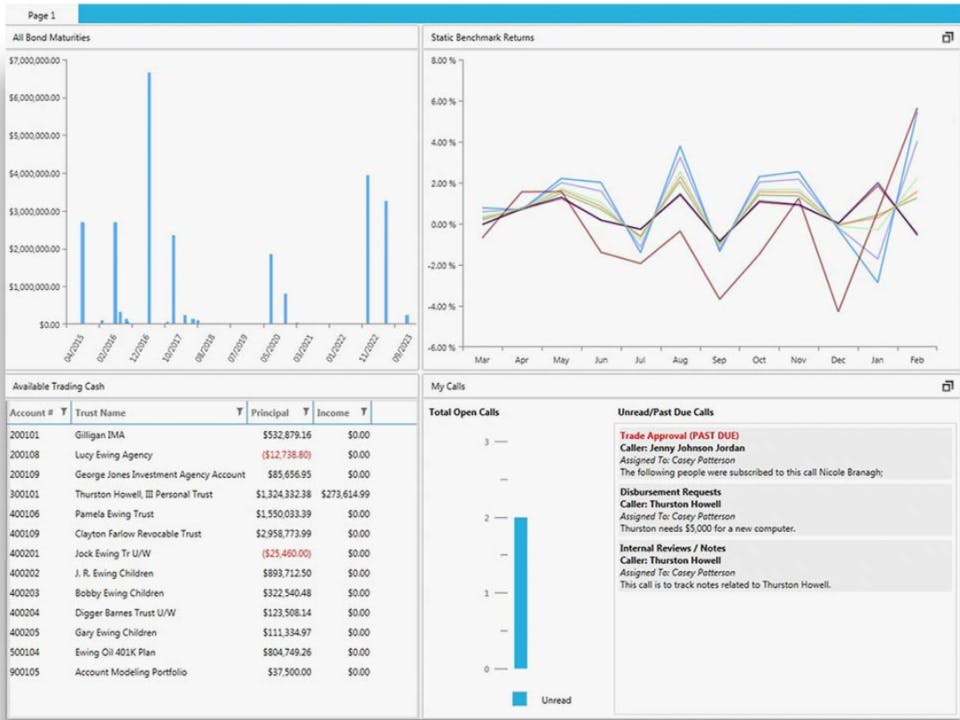Sort by the Trust Name column header
Image resolution: width=960 pixels, height=720 pixels.
point(100,413)
